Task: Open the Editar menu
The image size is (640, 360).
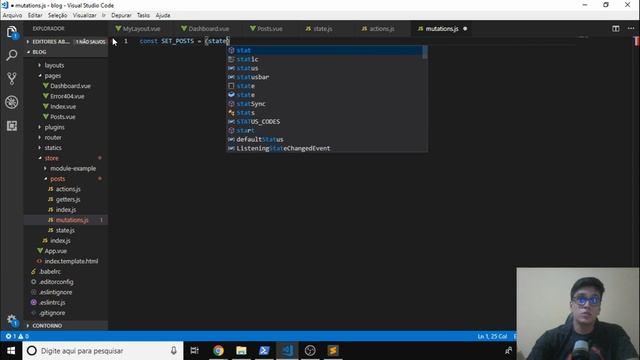Action: pyautogui.click(x=35, y=15)
